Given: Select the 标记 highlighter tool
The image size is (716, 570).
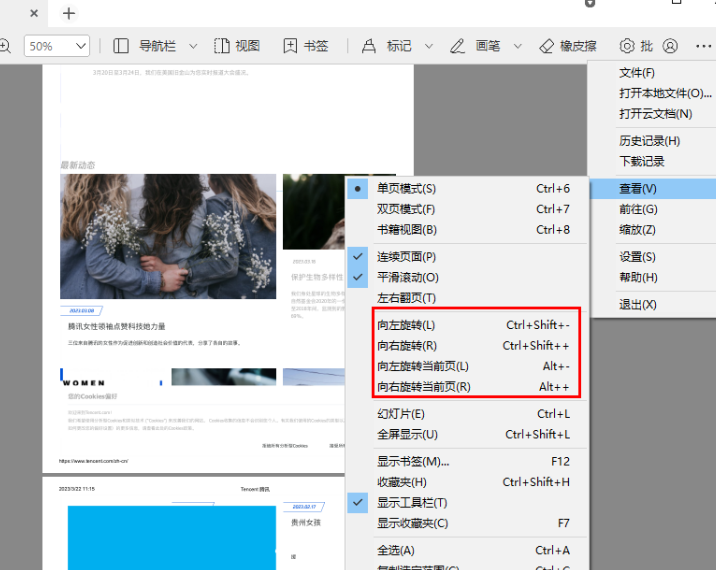Looking at the screenshot, I should point(386,46).
